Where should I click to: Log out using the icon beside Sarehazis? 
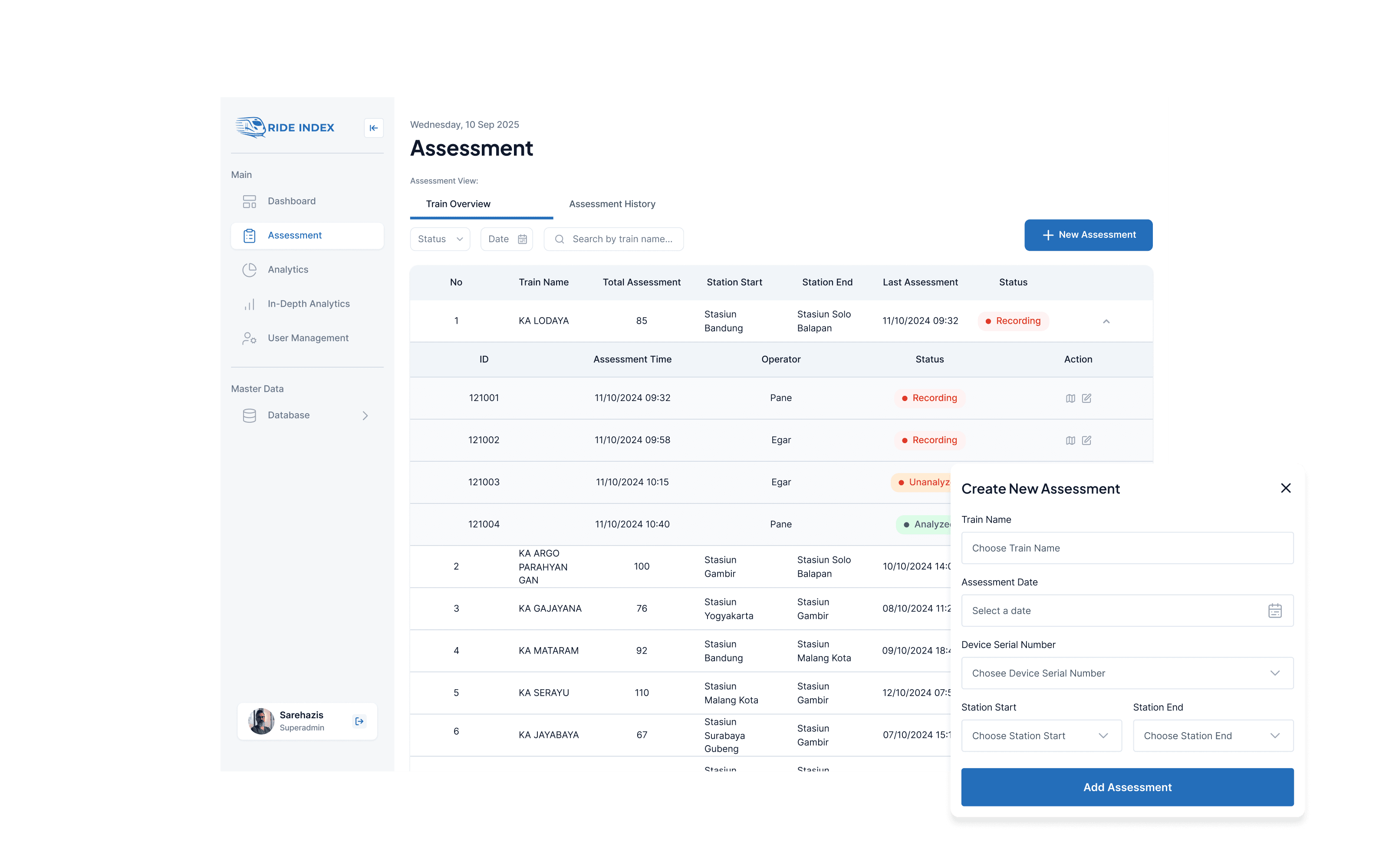click(x=359, y=721)
